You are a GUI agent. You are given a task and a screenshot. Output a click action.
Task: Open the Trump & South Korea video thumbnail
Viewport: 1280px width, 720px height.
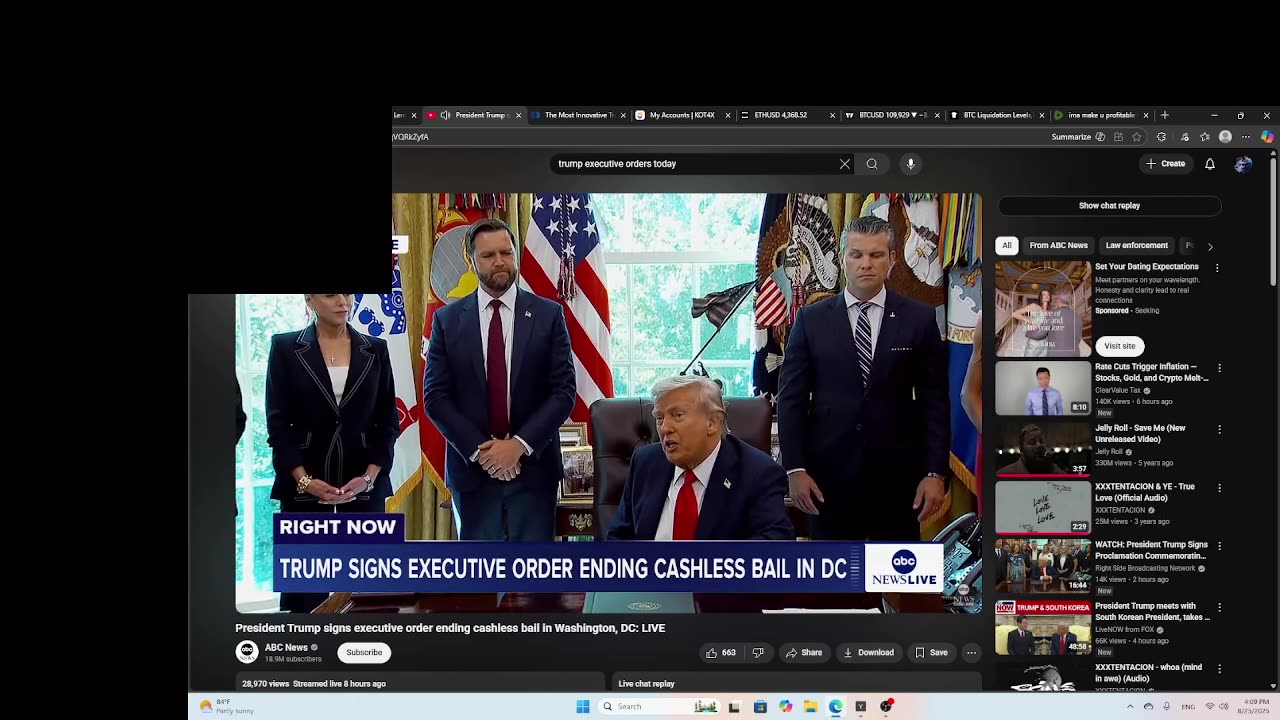[x=1043, y=627]
